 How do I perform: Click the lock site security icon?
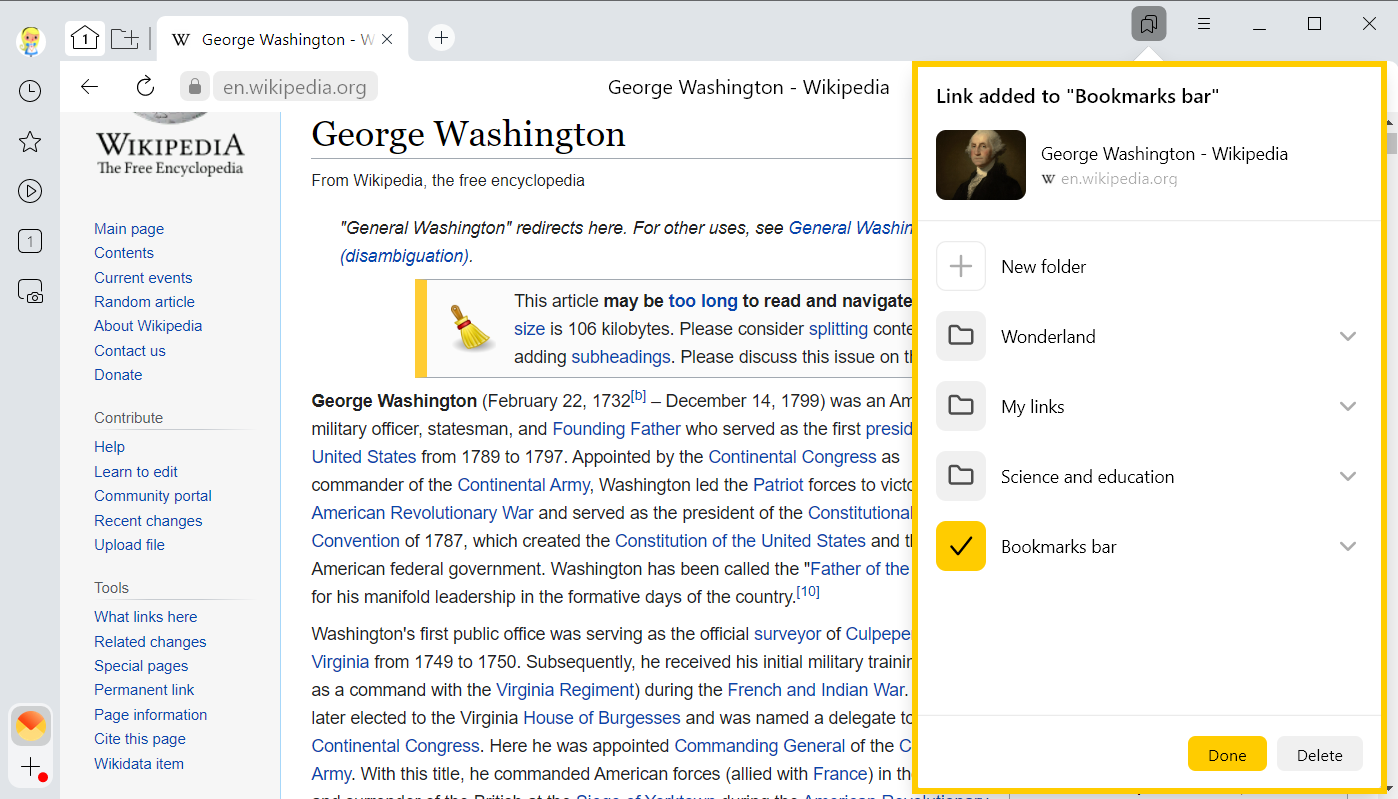pyautogui.click(x=195, y=86)
